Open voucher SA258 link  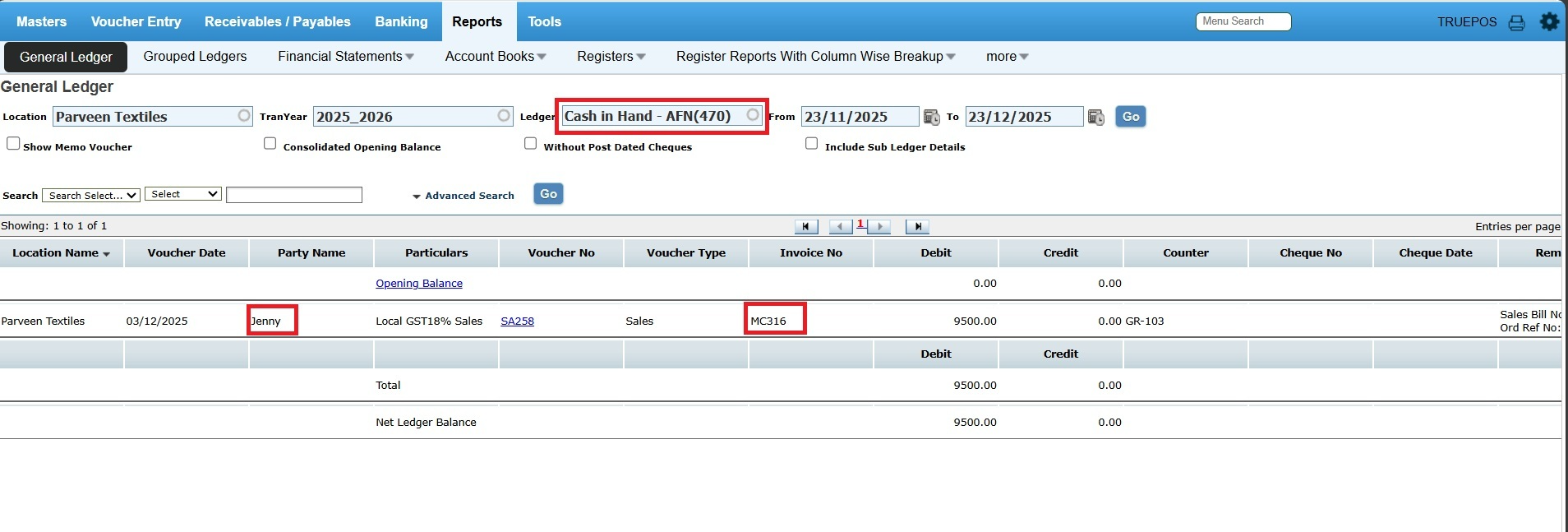517,322
